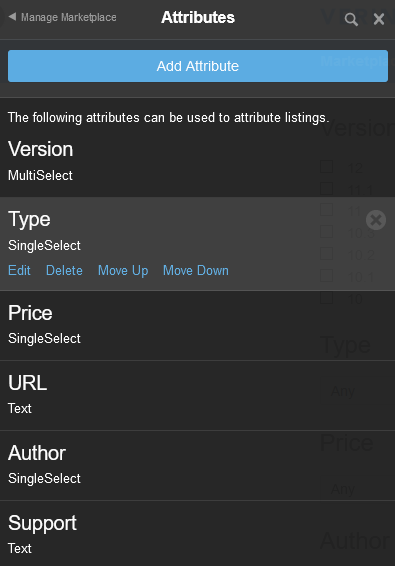The width and height of the screenshot is (395, 566).
Task: Click the SingleSelect label under Price
Action: (x=44, y=339)
